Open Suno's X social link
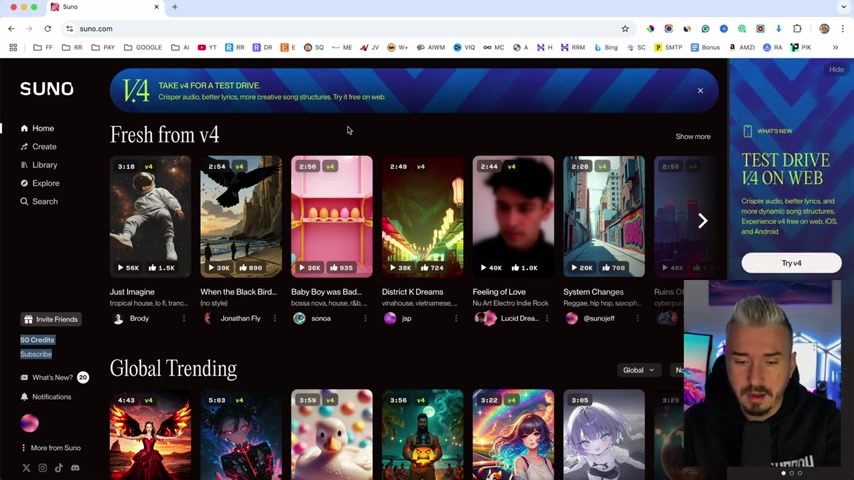Image resolution: width=854 pixels, height=480 pixels. (x=26, y=468)
